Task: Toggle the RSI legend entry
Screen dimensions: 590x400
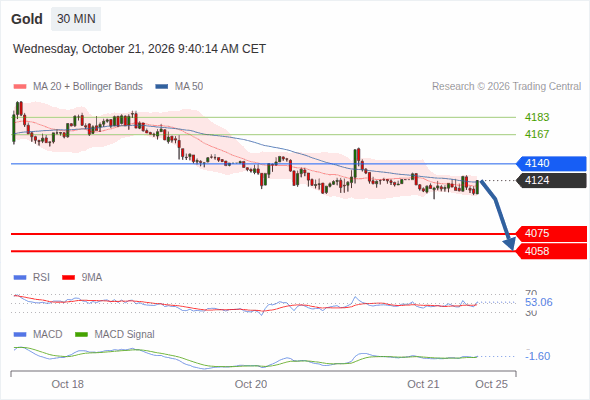Action: (32, 278)
